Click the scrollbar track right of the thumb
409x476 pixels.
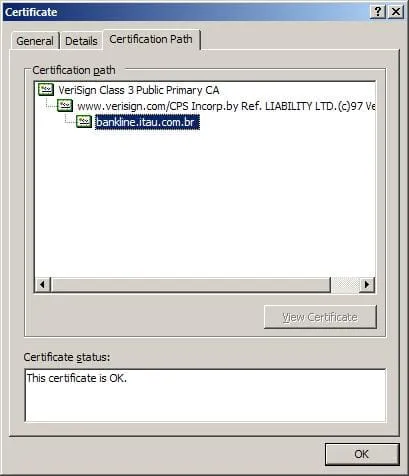click(345, 285)
